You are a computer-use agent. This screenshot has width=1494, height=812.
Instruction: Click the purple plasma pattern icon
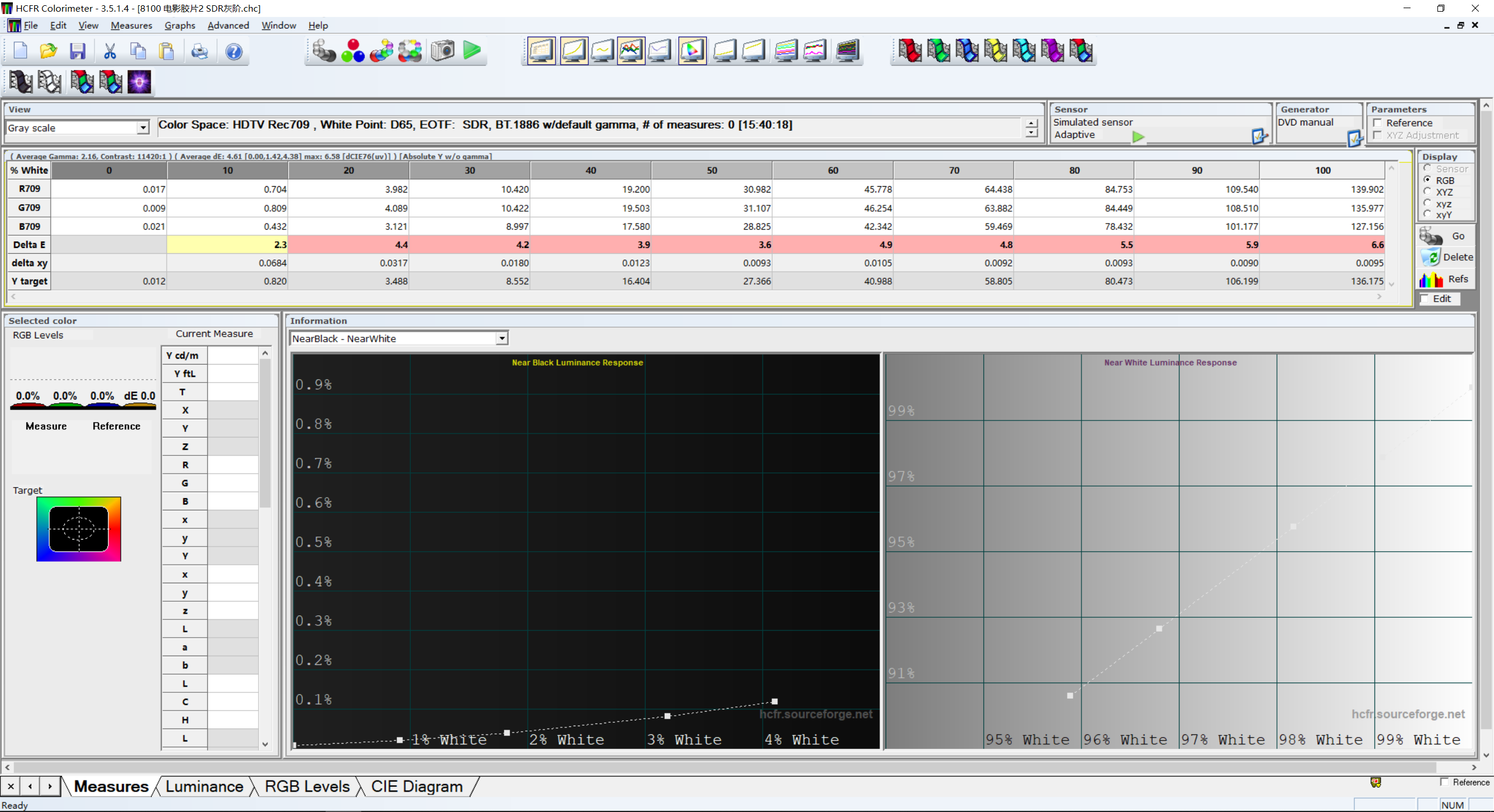click(x=139, y=82)
